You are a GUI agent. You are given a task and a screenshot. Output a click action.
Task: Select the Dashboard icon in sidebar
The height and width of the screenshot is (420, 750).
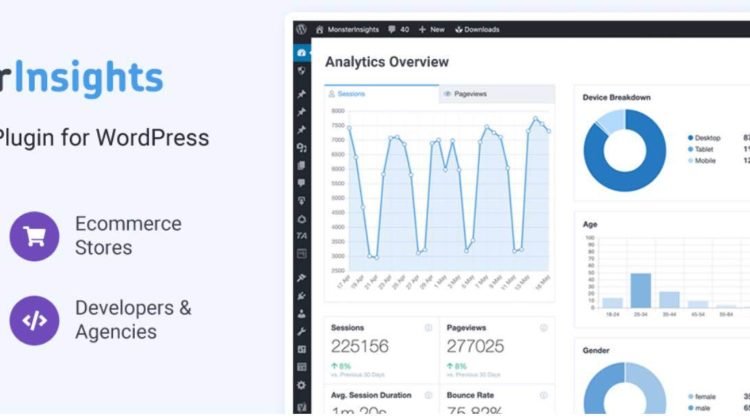tap(301, 53)
